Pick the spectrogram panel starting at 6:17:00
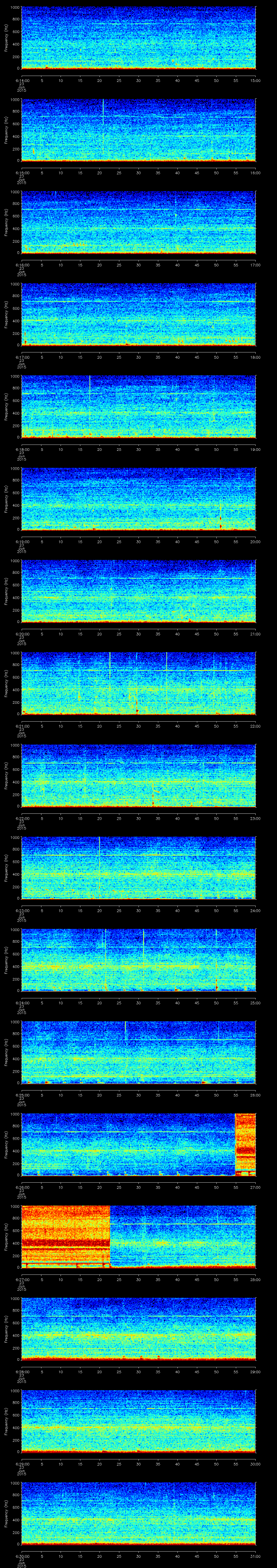The width and height of the screenshot is (277, 1568). [x=139, y=315]
